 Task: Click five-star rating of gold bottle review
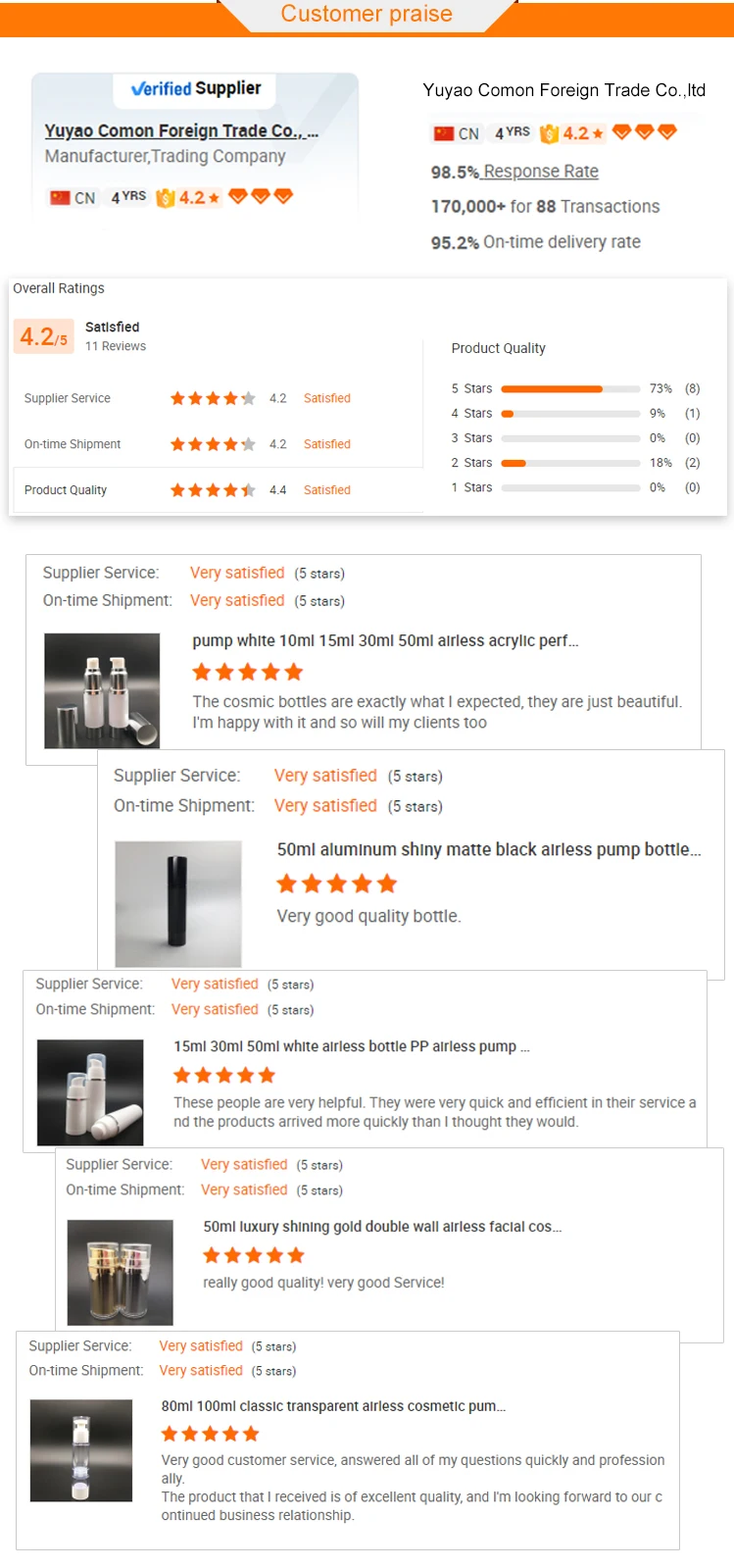coord(254,1255)
